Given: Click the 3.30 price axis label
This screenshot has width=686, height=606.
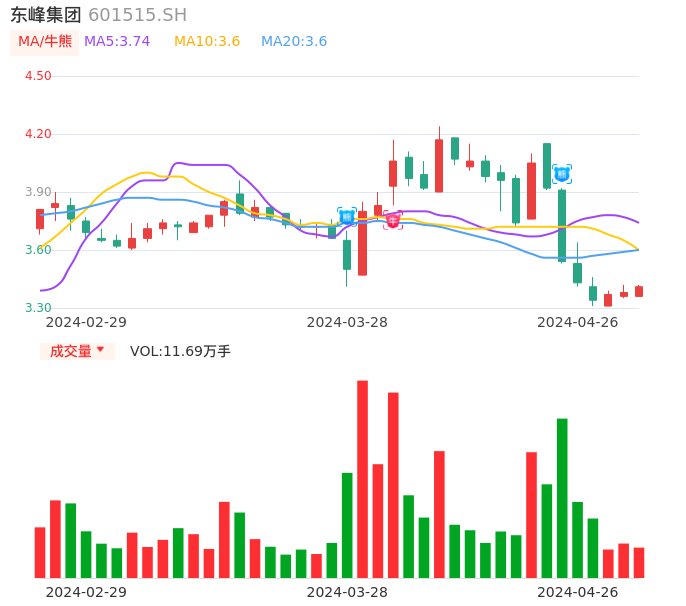Looking at the screenshot, I should [39, 308].
